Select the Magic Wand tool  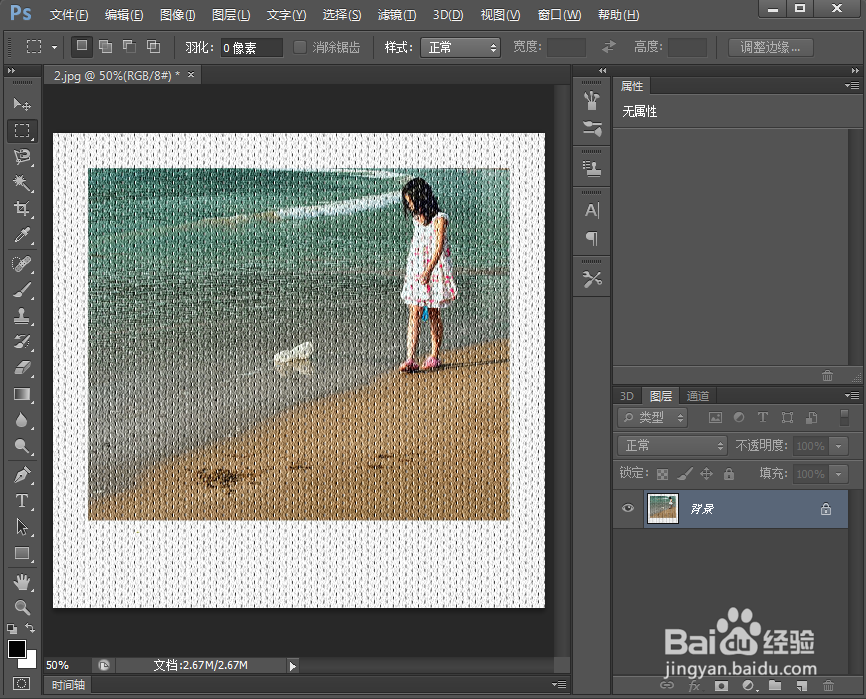tap(22, 183)
